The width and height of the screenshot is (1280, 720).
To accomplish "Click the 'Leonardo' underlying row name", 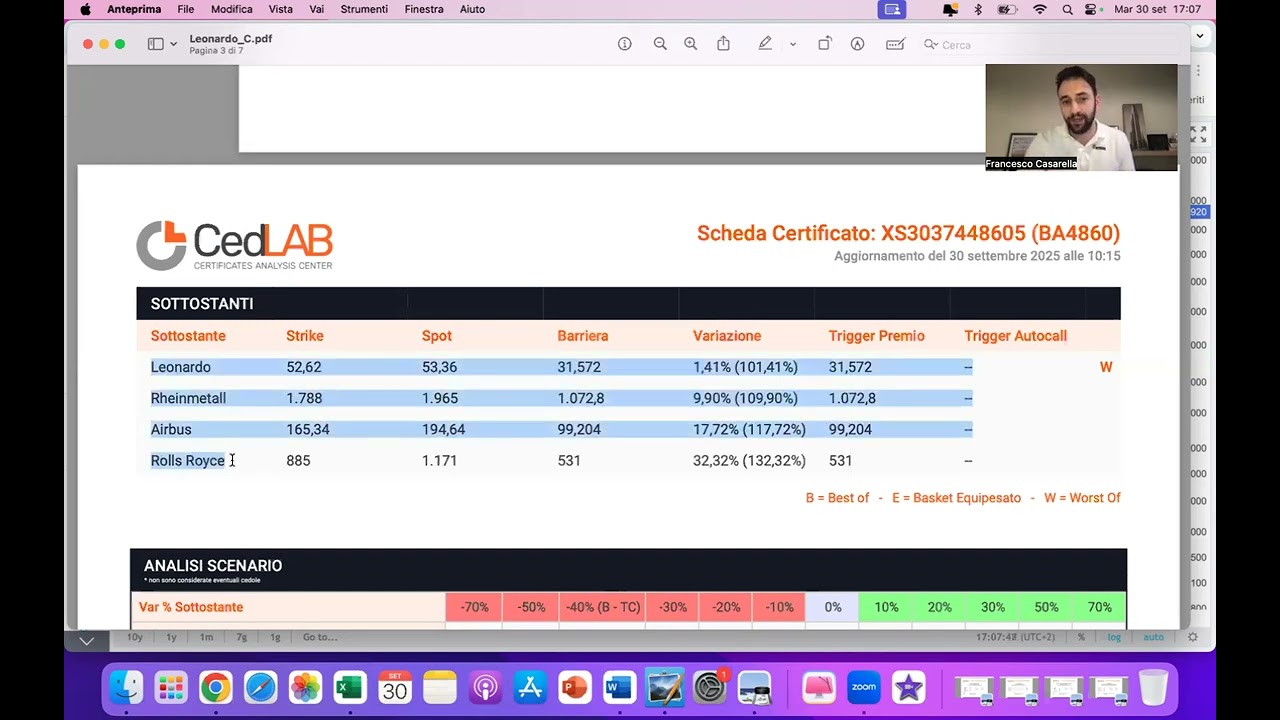I will tap(181, 367).
